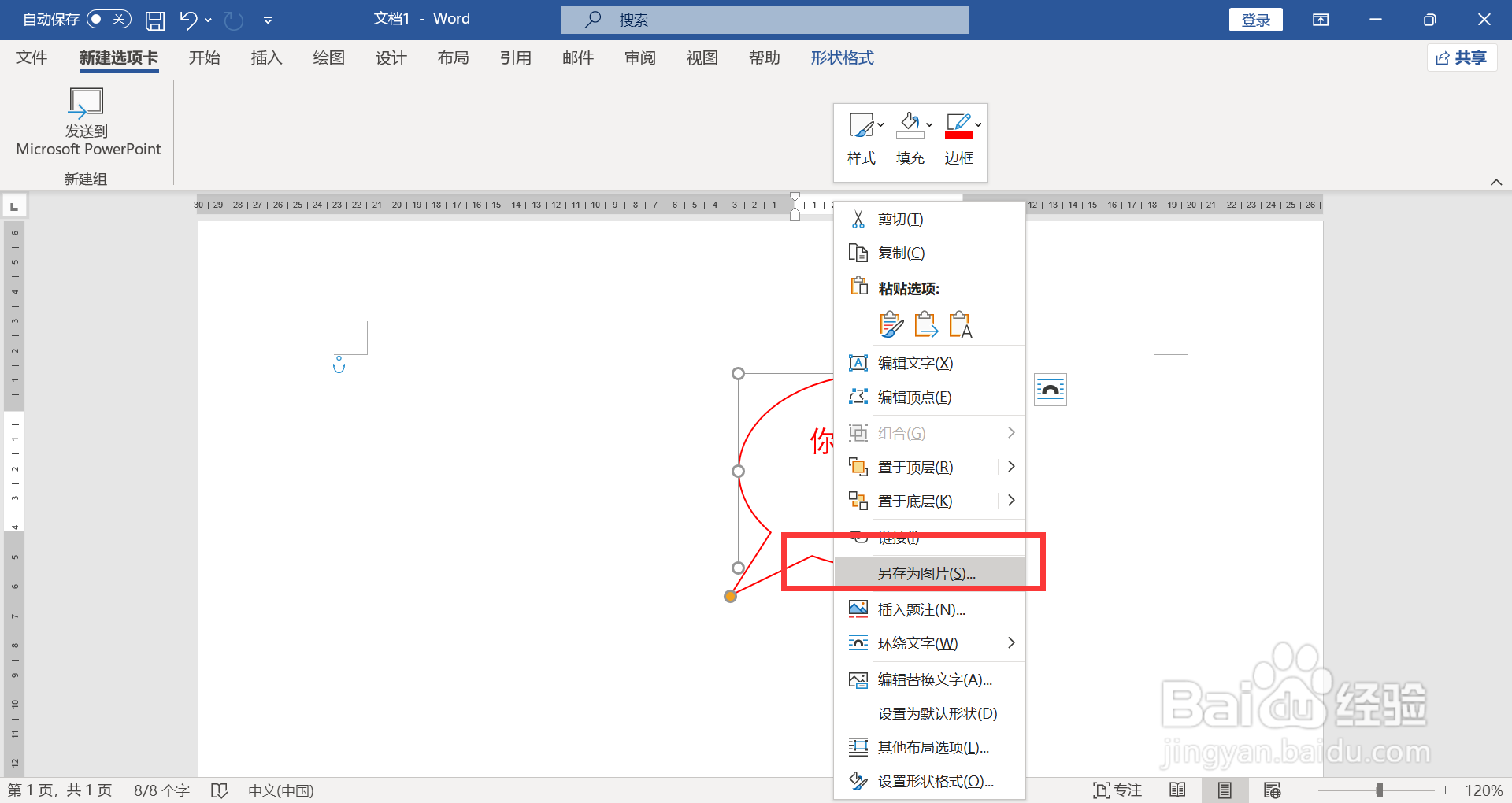Click in the search box

(765, 20)
